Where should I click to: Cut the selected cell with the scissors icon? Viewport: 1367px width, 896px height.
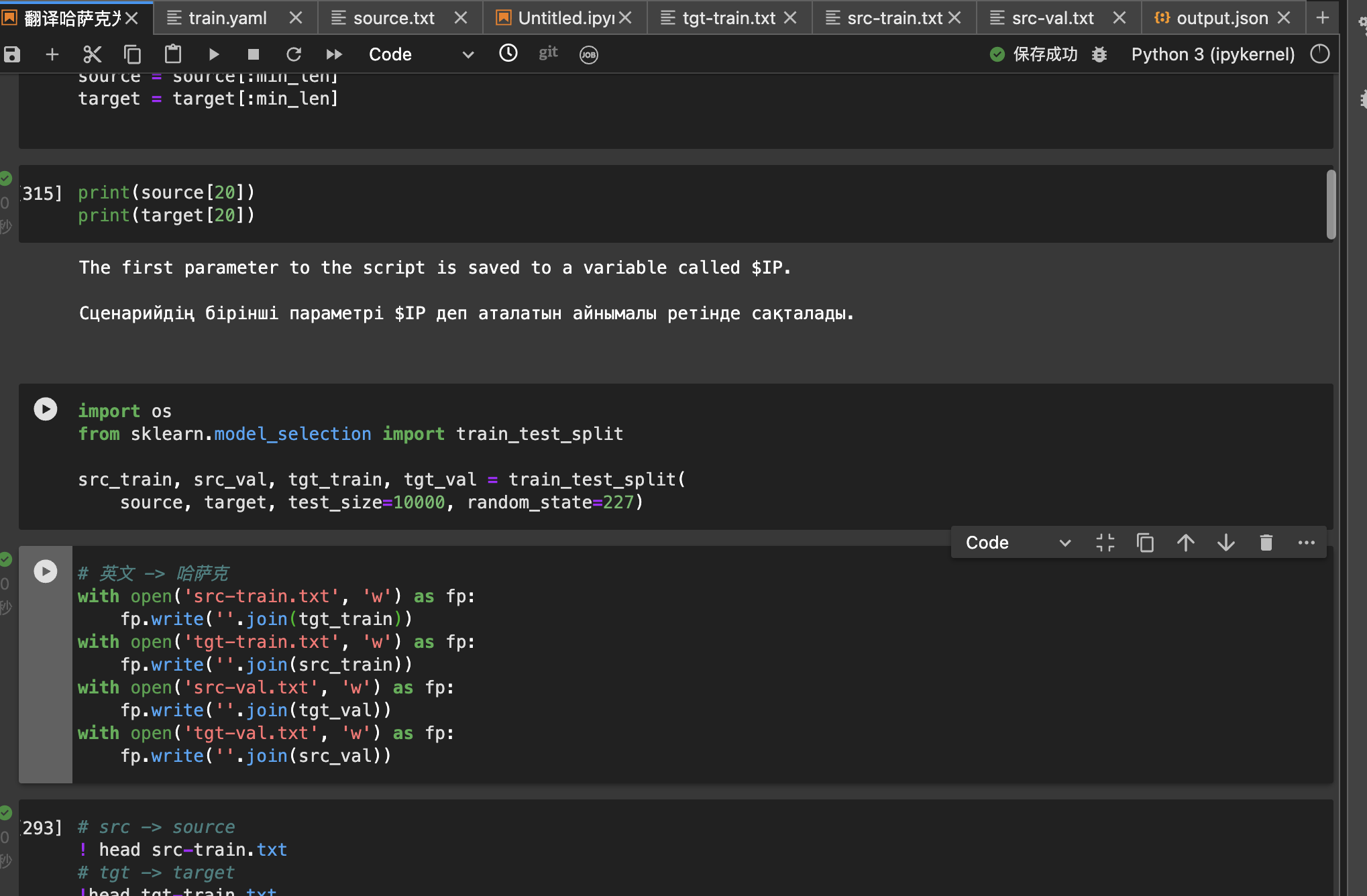pos(92,54)
